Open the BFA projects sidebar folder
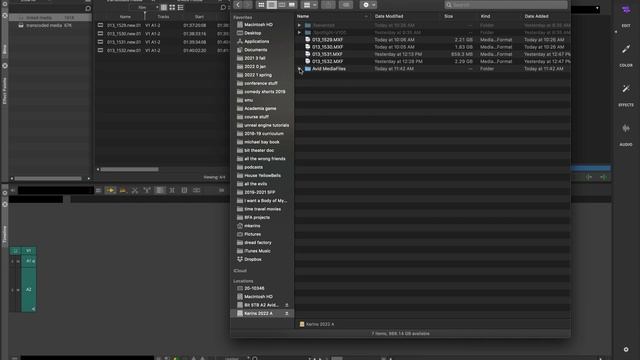 click(257, 217)
